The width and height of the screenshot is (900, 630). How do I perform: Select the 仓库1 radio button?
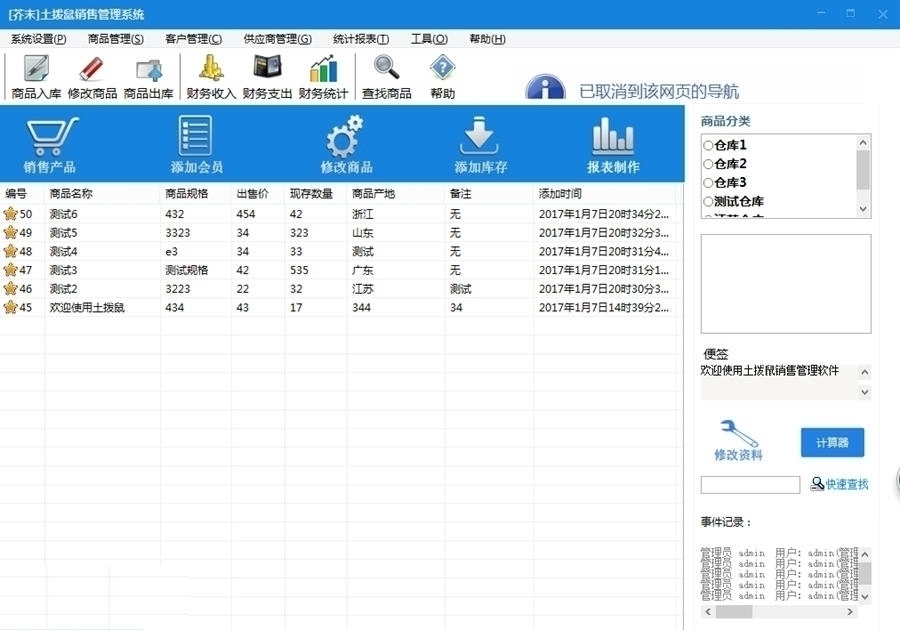[x=708, y=145]
